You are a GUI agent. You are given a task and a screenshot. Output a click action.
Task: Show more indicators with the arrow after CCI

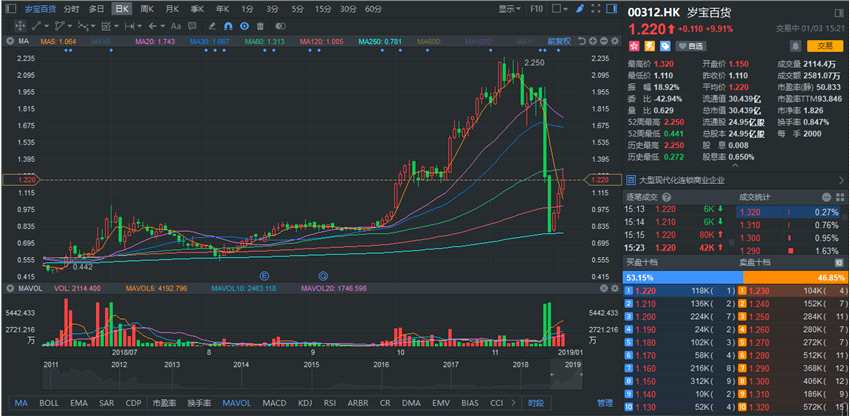tap(514, 403)
